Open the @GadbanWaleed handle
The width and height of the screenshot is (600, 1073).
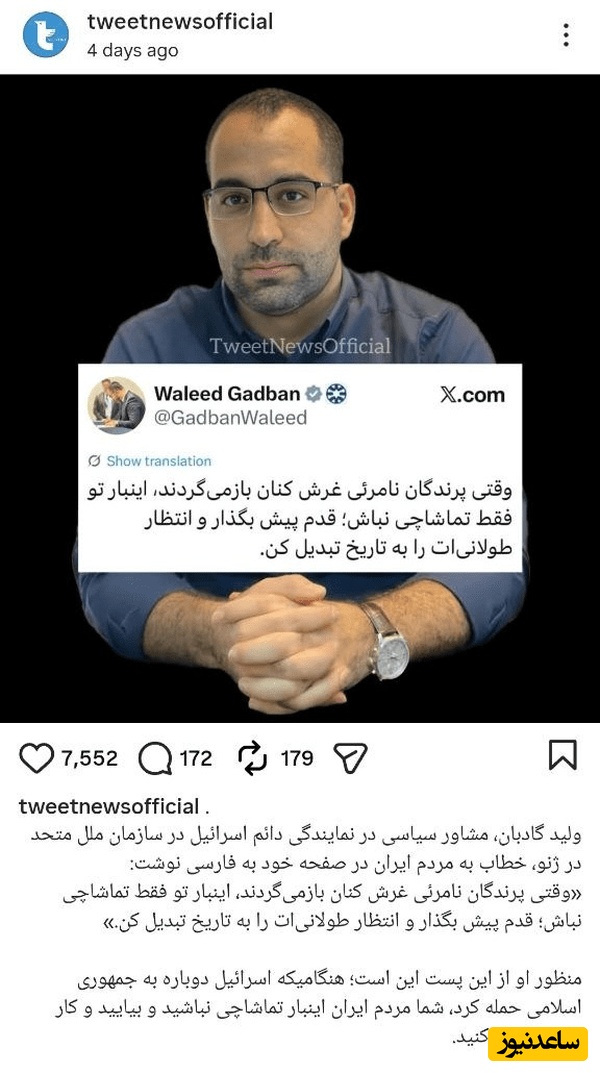point(231,417)
